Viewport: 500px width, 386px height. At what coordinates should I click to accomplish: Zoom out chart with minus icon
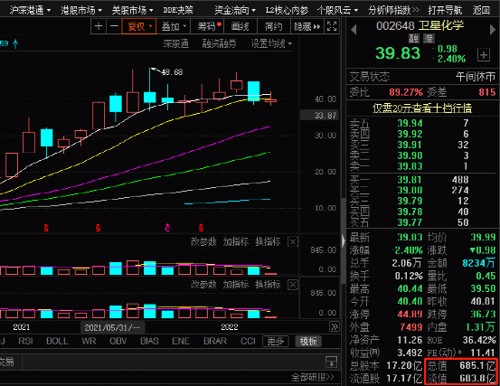click(114, 26)
